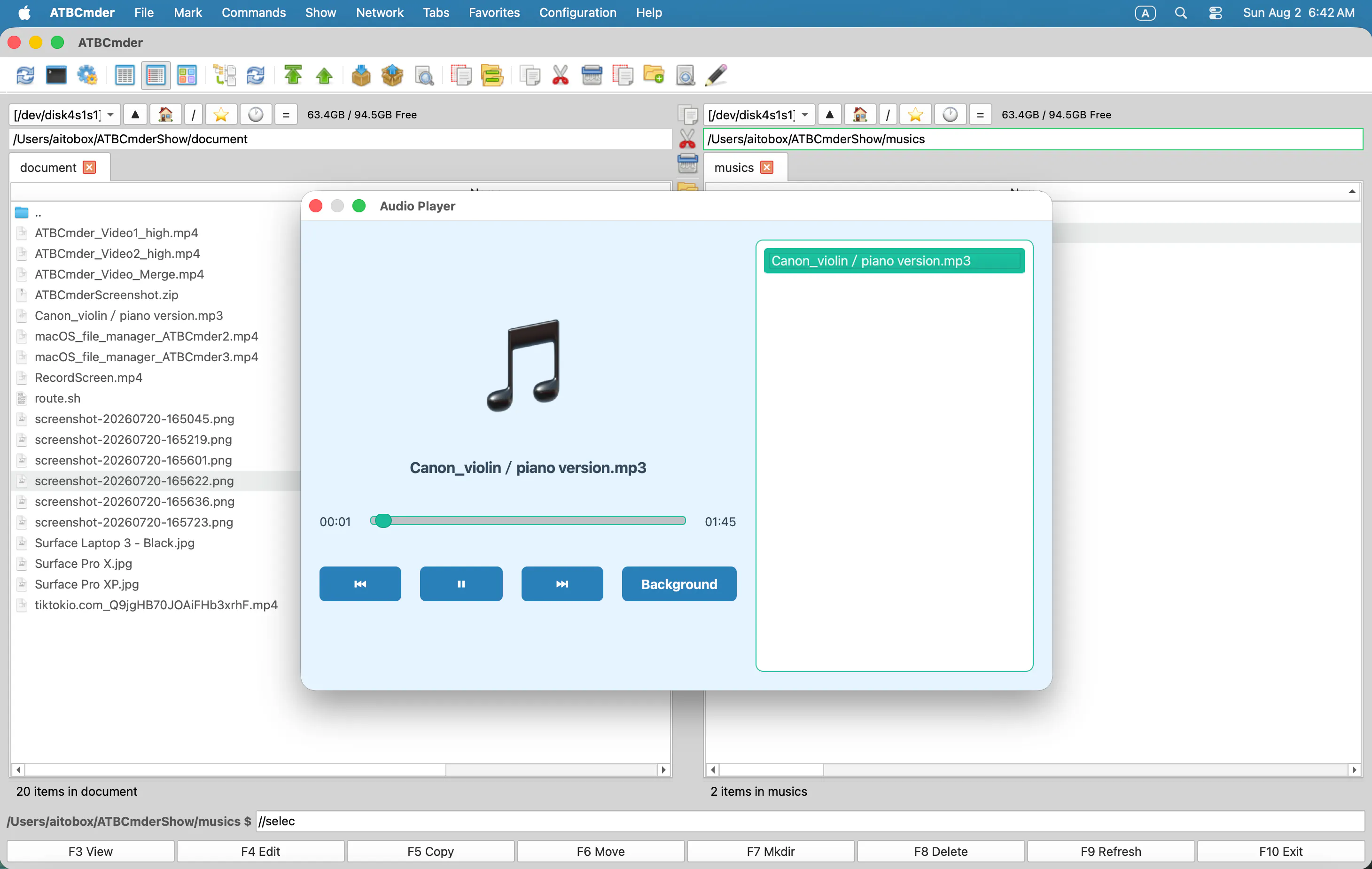Viewport: 1372px width, 869px height.
Task: Open left panel disk drive dropdown
Action: (x=64, y=115)
